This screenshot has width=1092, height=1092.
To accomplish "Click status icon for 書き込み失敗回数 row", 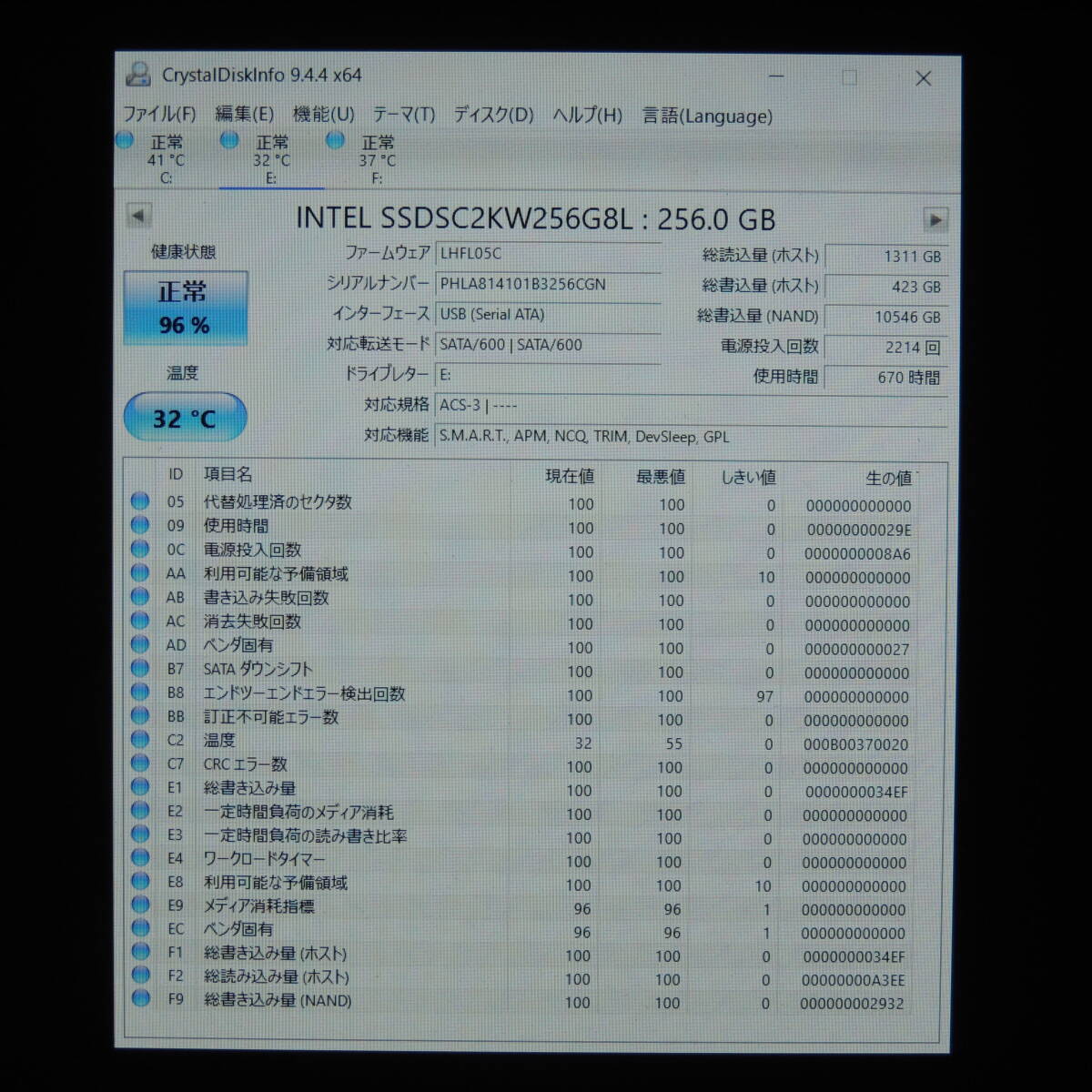I will [139, 596].
